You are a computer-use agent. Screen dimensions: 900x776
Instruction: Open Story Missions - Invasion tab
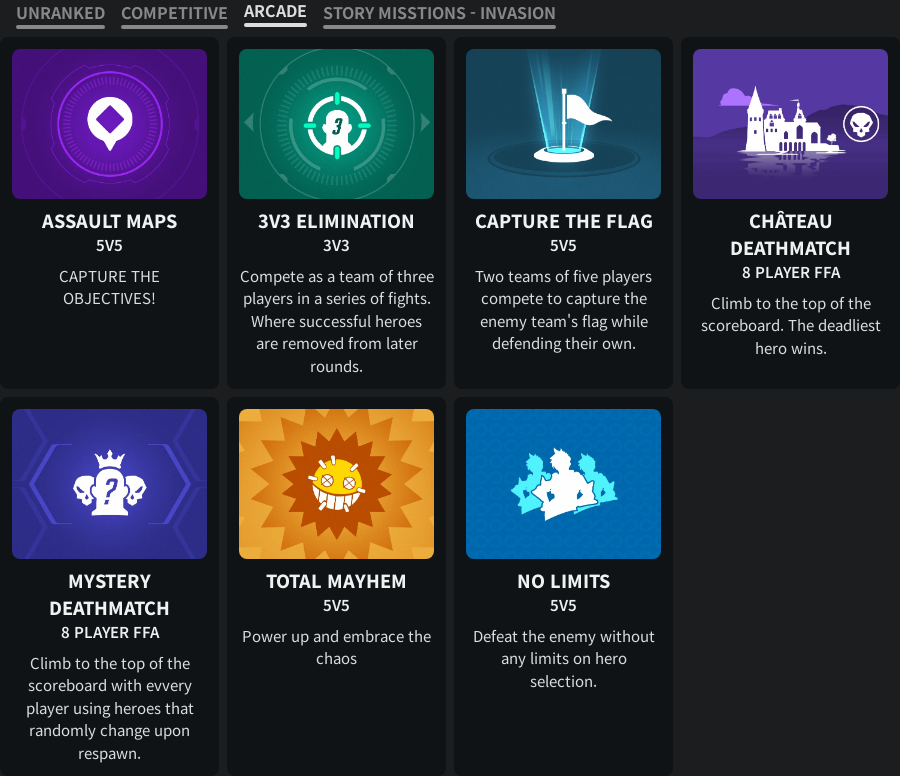(439, 13)
